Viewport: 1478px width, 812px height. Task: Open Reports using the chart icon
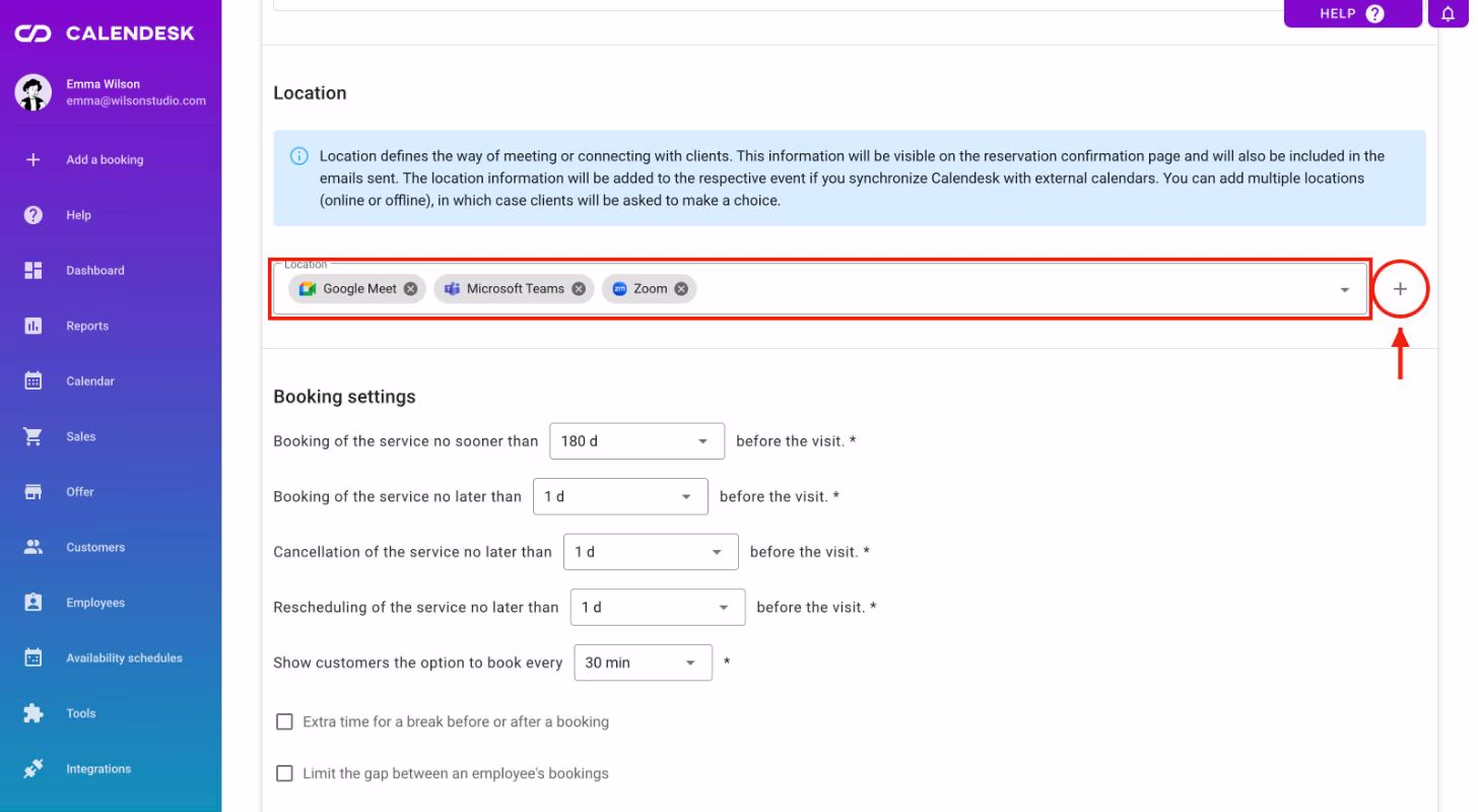(33, 326)
